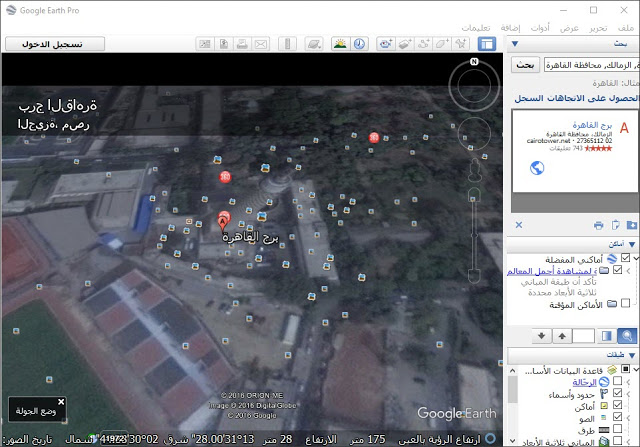The width and height of the screenshot is (640, 447).
Task: Open the برج القاهرة search result link
Action: [592, 125]
